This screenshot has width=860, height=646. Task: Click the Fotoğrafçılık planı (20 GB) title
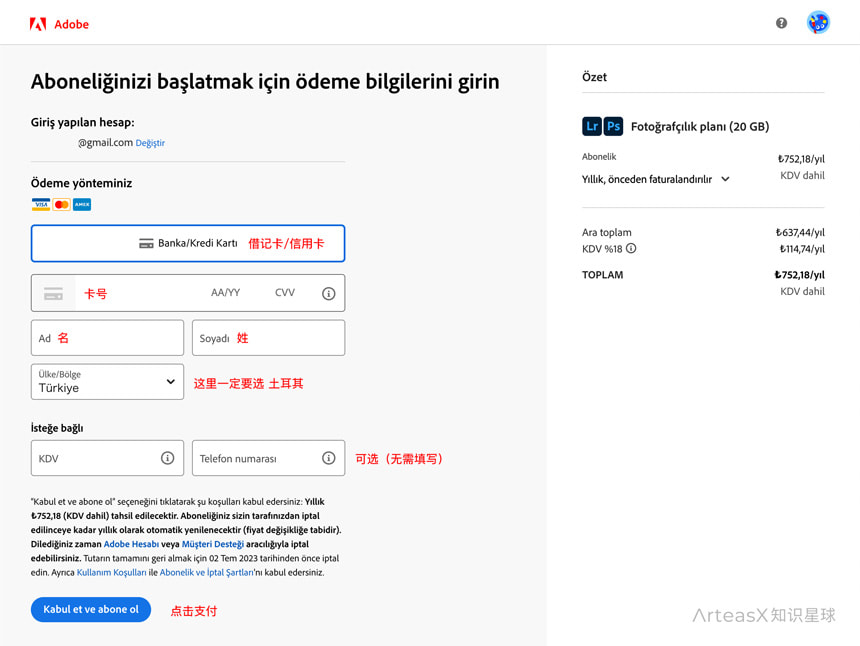click(x=700, y=127)
